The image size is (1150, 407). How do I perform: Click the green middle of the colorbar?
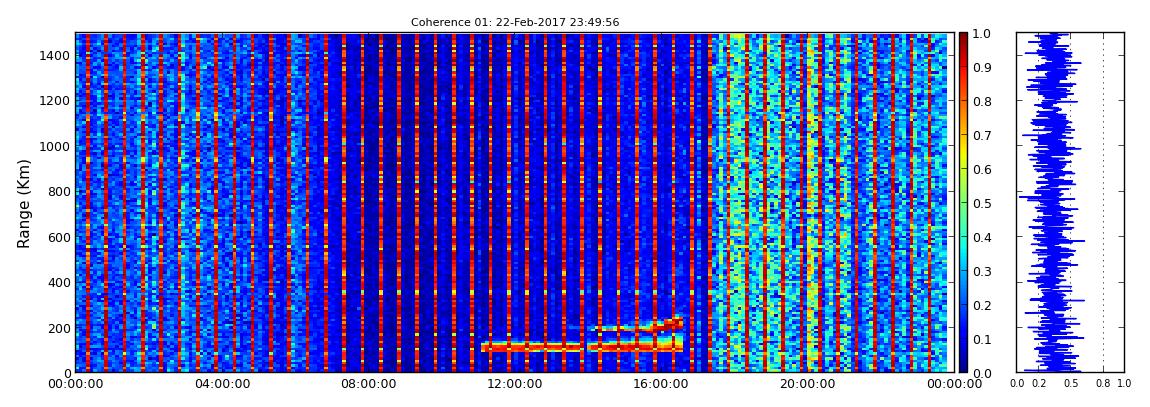(963, 203)
